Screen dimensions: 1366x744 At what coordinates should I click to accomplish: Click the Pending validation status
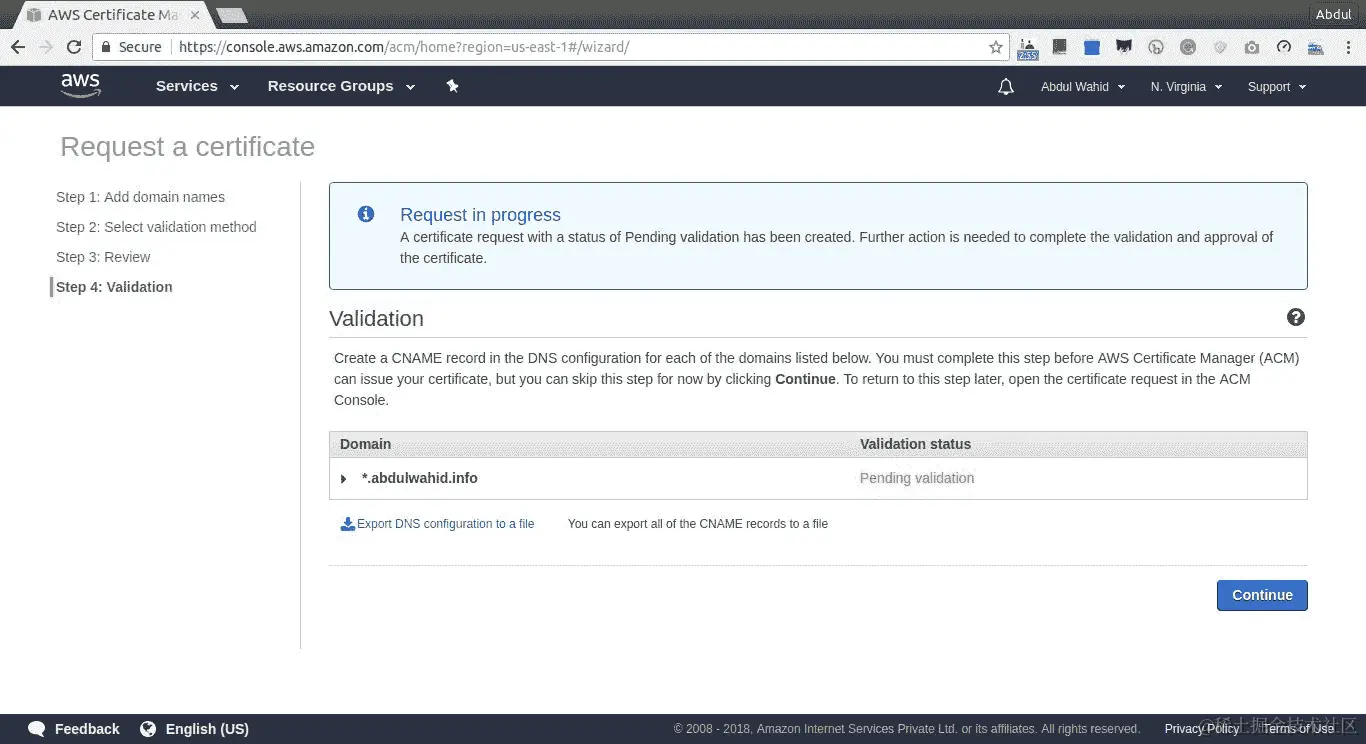pos(917,478)
